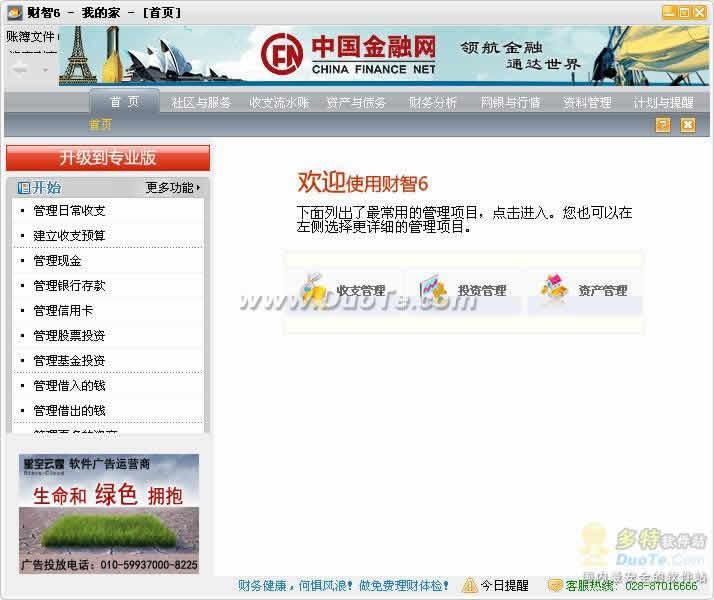Click the 开始 panel icon

pyautogui.click(x=24, y=187)
